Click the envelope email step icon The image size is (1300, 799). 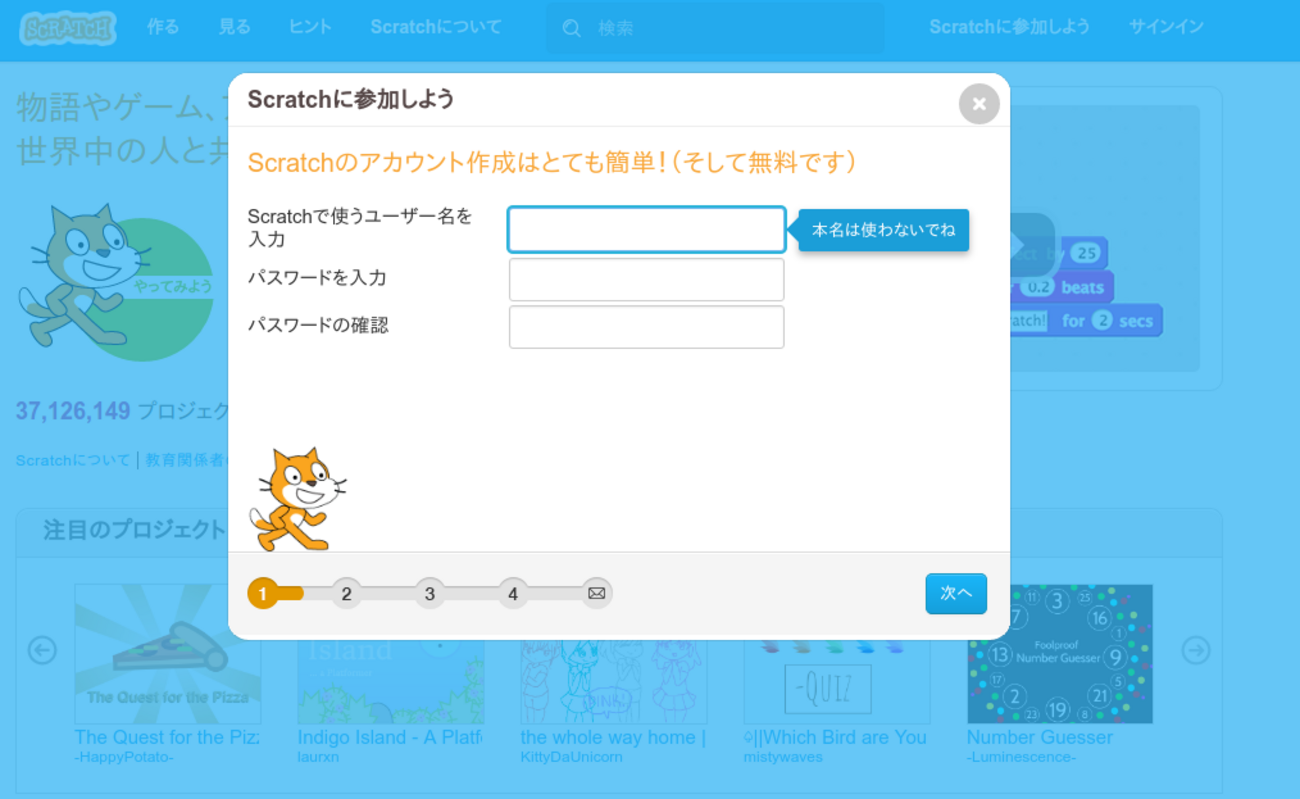(x=596, y=594)
